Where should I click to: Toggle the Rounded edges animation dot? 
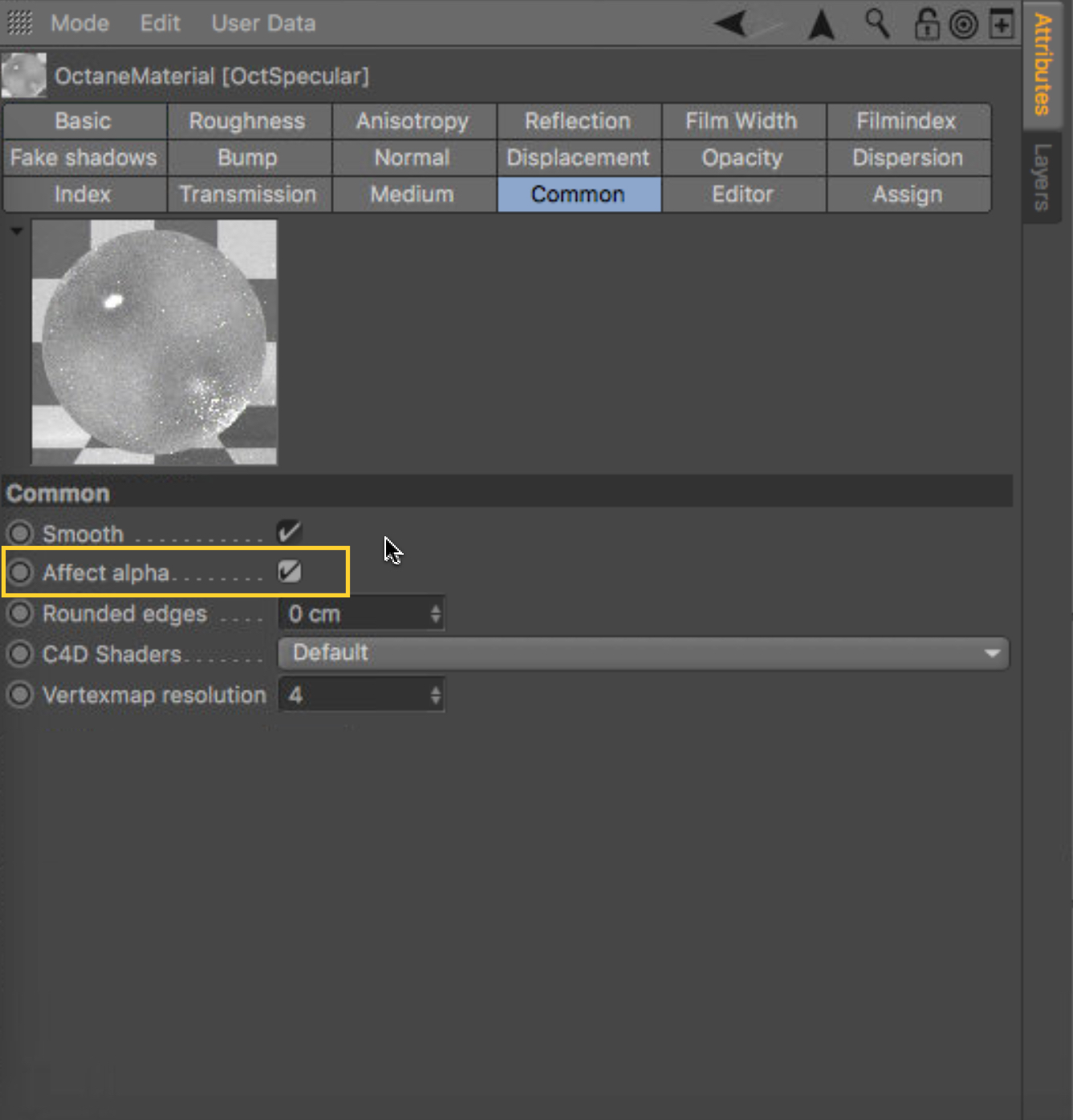tap(20, 613)
